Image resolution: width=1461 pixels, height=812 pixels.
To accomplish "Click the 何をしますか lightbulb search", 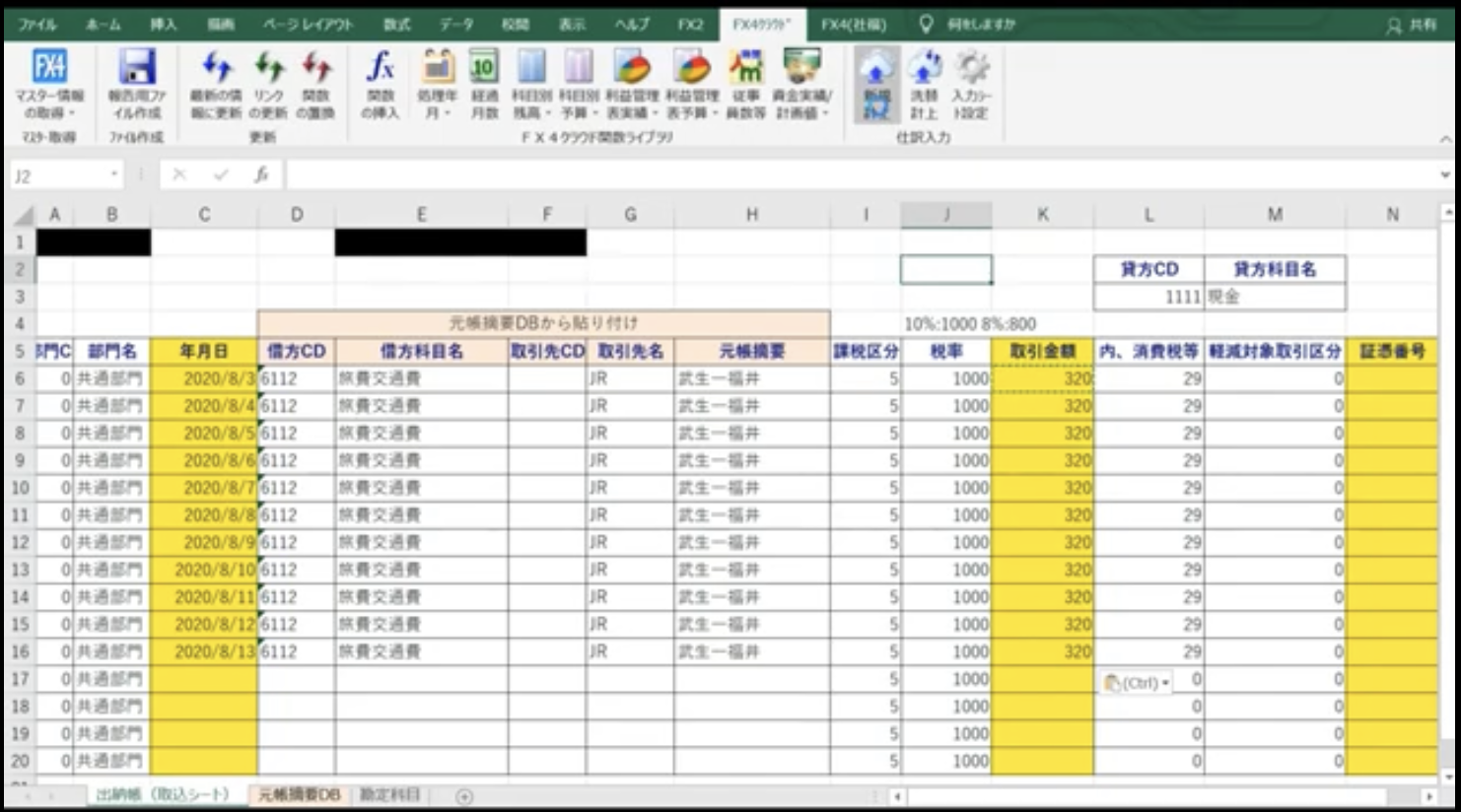I will 967,24.
